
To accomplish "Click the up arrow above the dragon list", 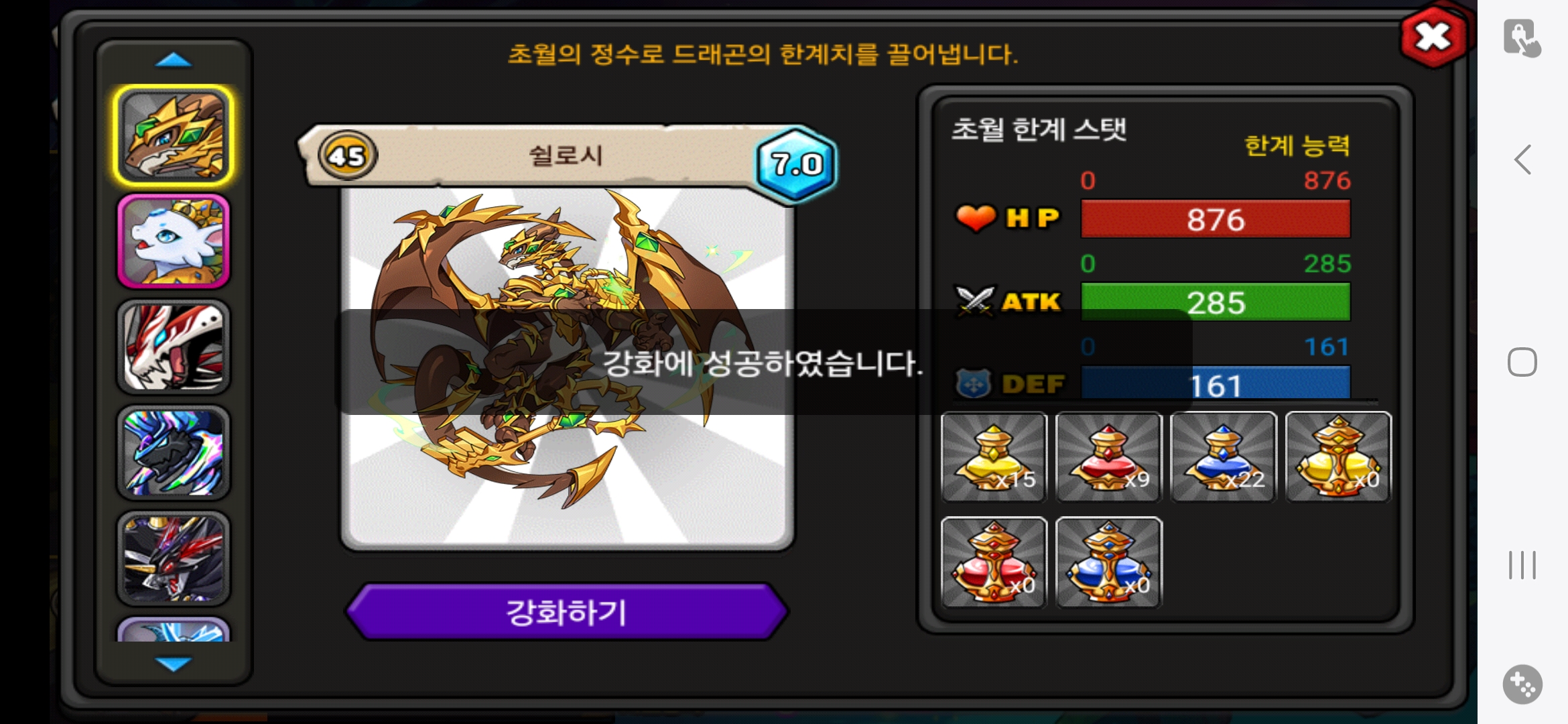I will [174, 60].
